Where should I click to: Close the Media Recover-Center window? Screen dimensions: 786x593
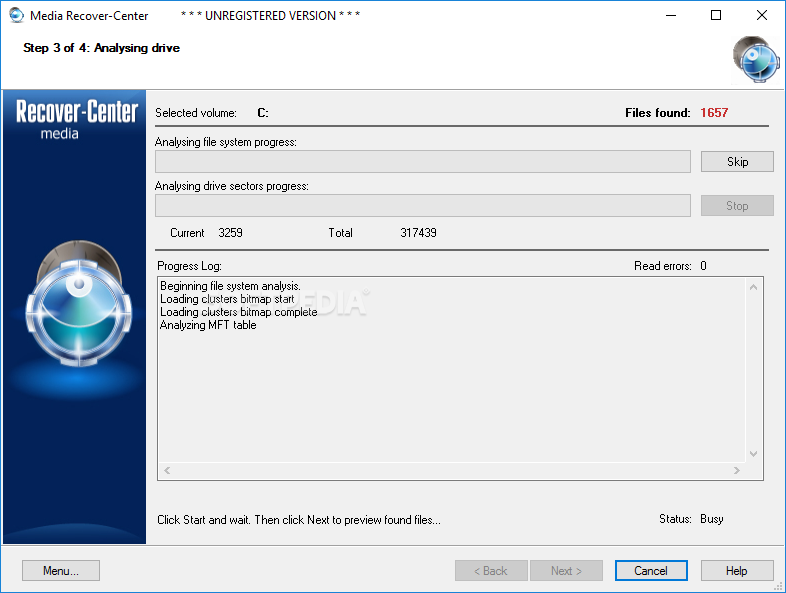point(761,15)
